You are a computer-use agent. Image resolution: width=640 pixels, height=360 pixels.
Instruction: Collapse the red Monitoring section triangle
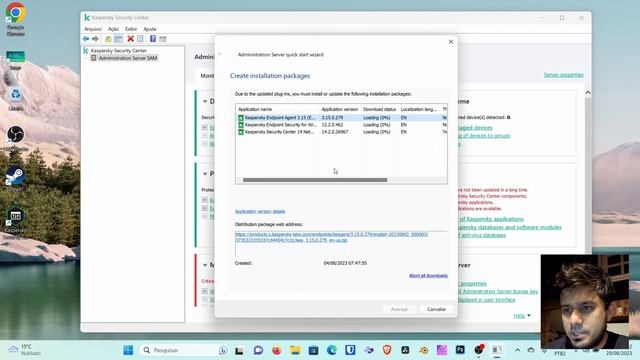coord(205,265)
